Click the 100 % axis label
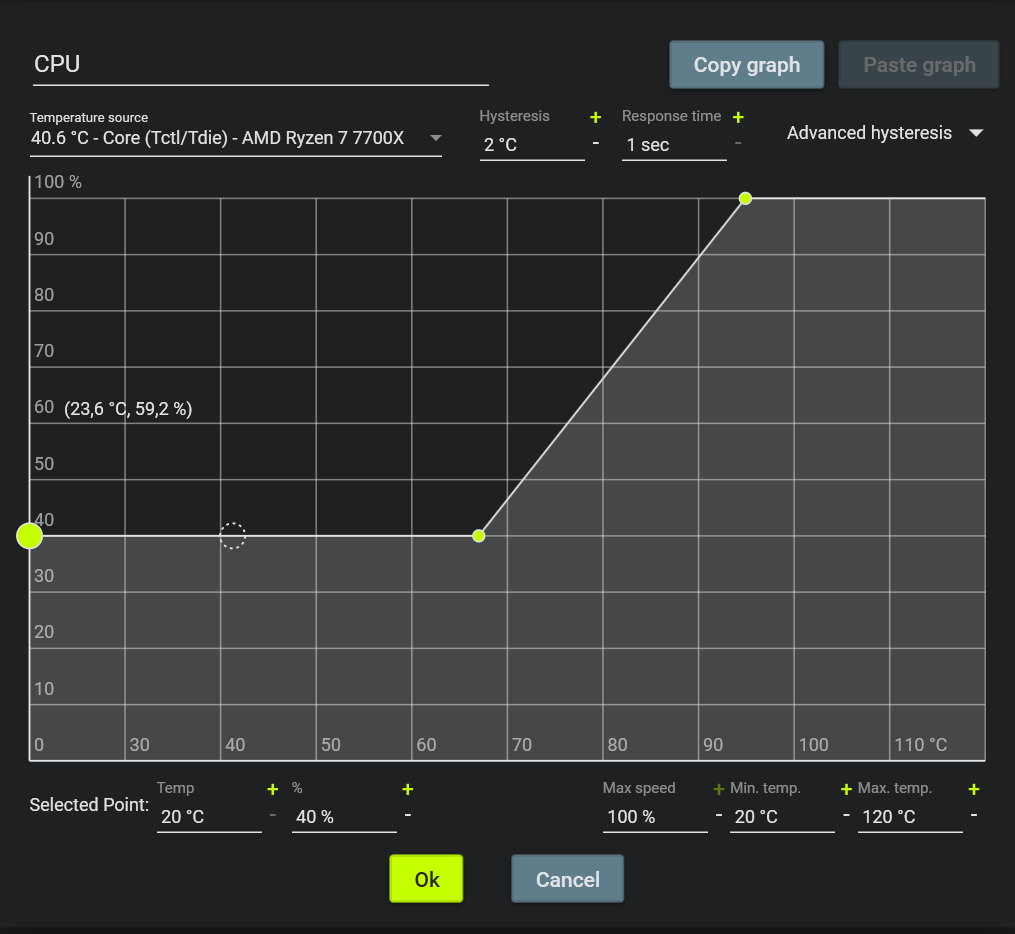The width and height of the screenshot is (1015, 934). click(x=58, y=182)
